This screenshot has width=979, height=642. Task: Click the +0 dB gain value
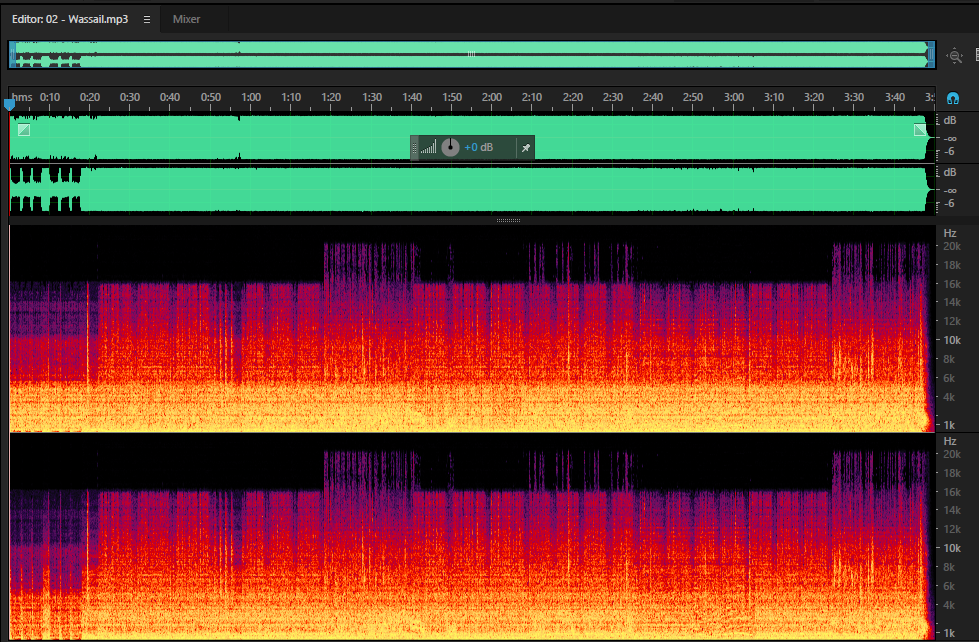pyautogui.click(x=478, y=147)
